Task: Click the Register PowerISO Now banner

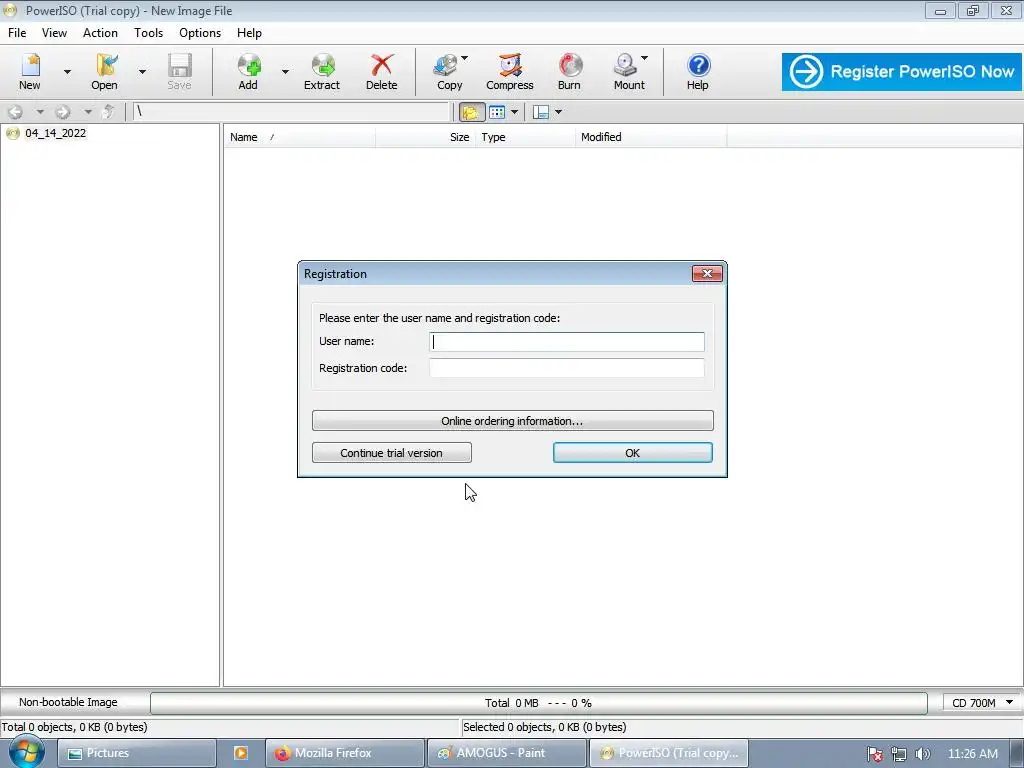Action: (x=902, y=72)
